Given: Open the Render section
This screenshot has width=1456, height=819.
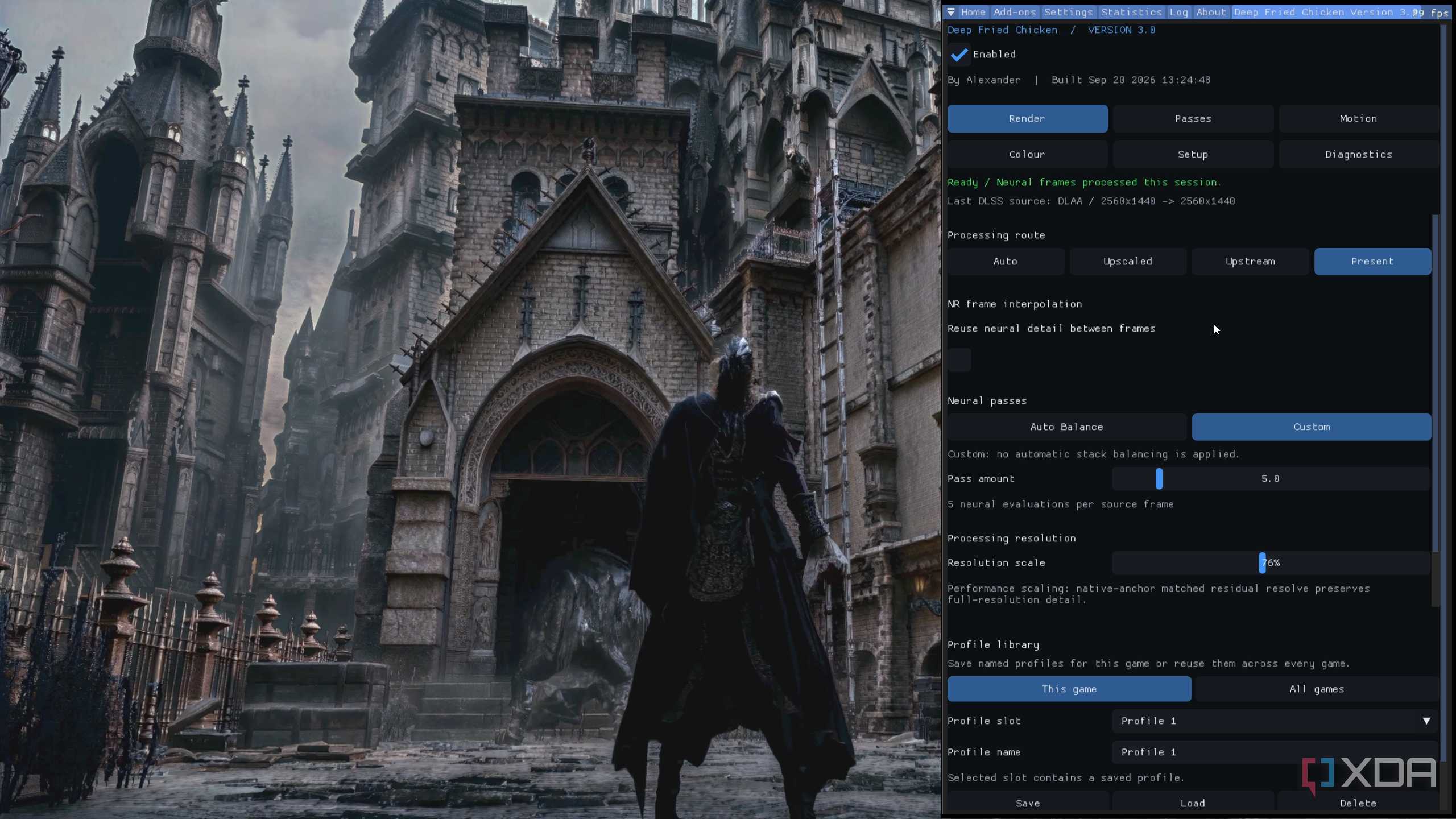Looking at the screenshot, I should point(1027,119).
